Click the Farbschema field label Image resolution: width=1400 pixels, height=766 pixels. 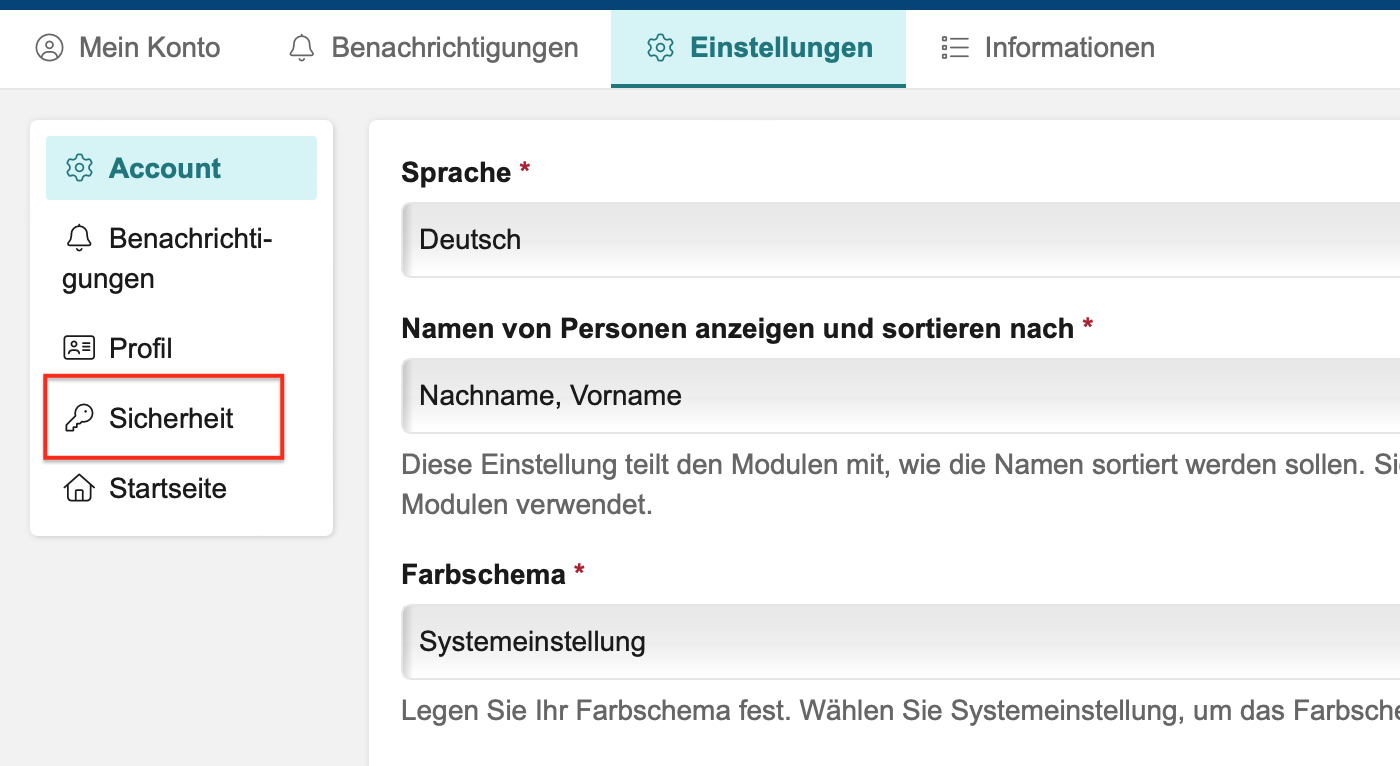click(484, 575)
